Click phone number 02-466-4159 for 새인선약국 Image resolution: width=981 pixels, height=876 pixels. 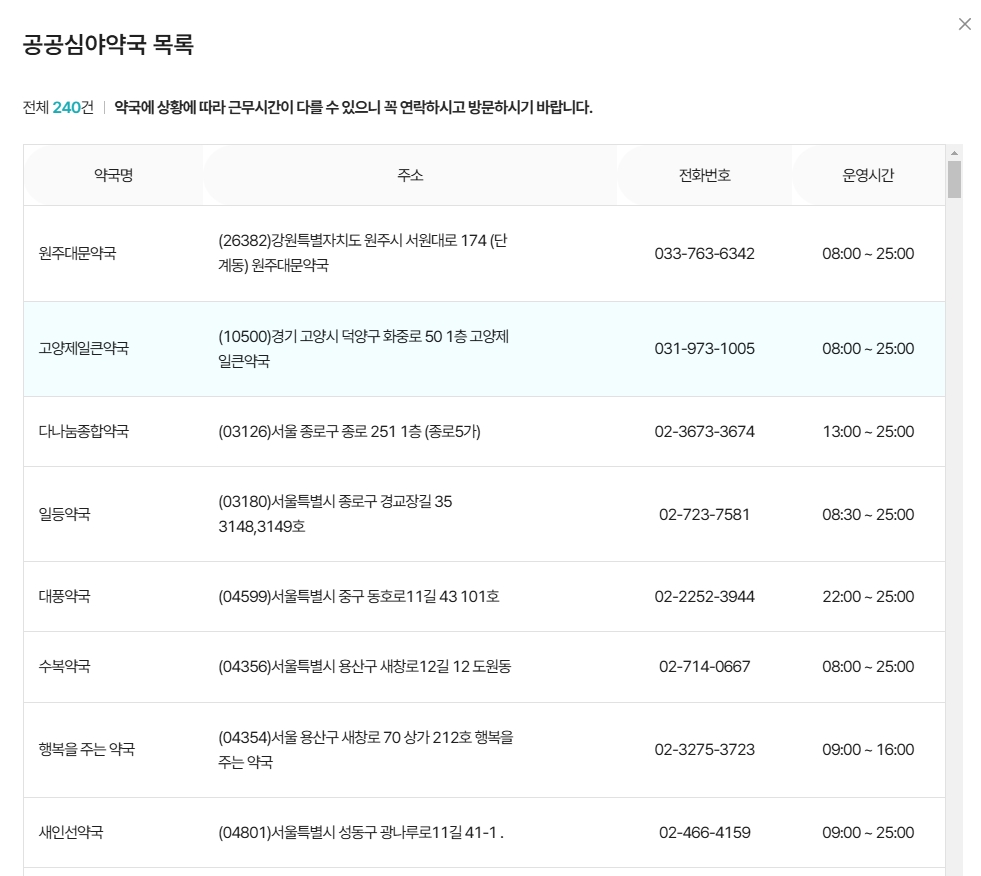pos(704,831)
